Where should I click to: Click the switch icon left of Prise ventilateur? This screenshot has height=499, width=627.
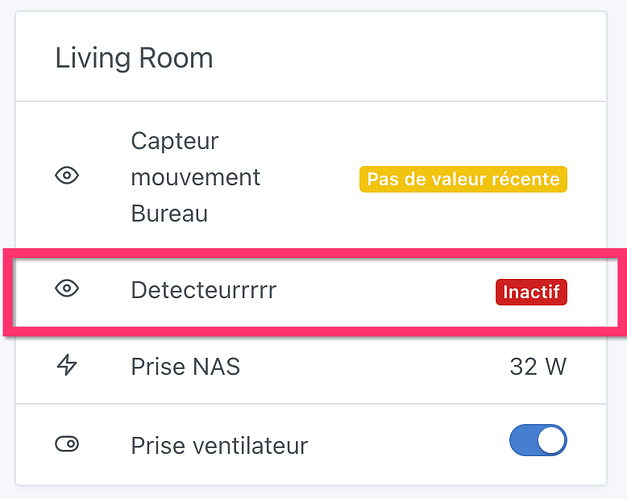coord(67,444)
